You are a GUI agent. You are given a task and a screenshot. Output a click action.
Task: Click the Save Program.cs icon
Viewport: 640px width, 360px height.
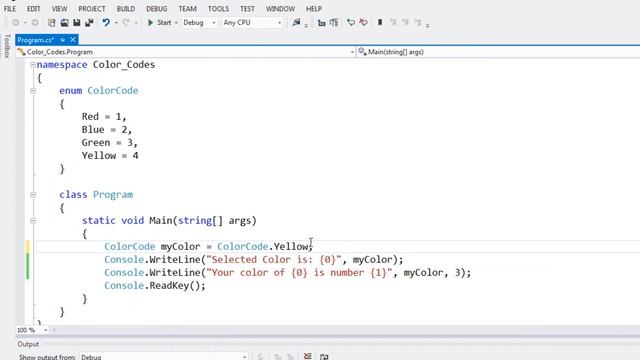pos(77,23)
